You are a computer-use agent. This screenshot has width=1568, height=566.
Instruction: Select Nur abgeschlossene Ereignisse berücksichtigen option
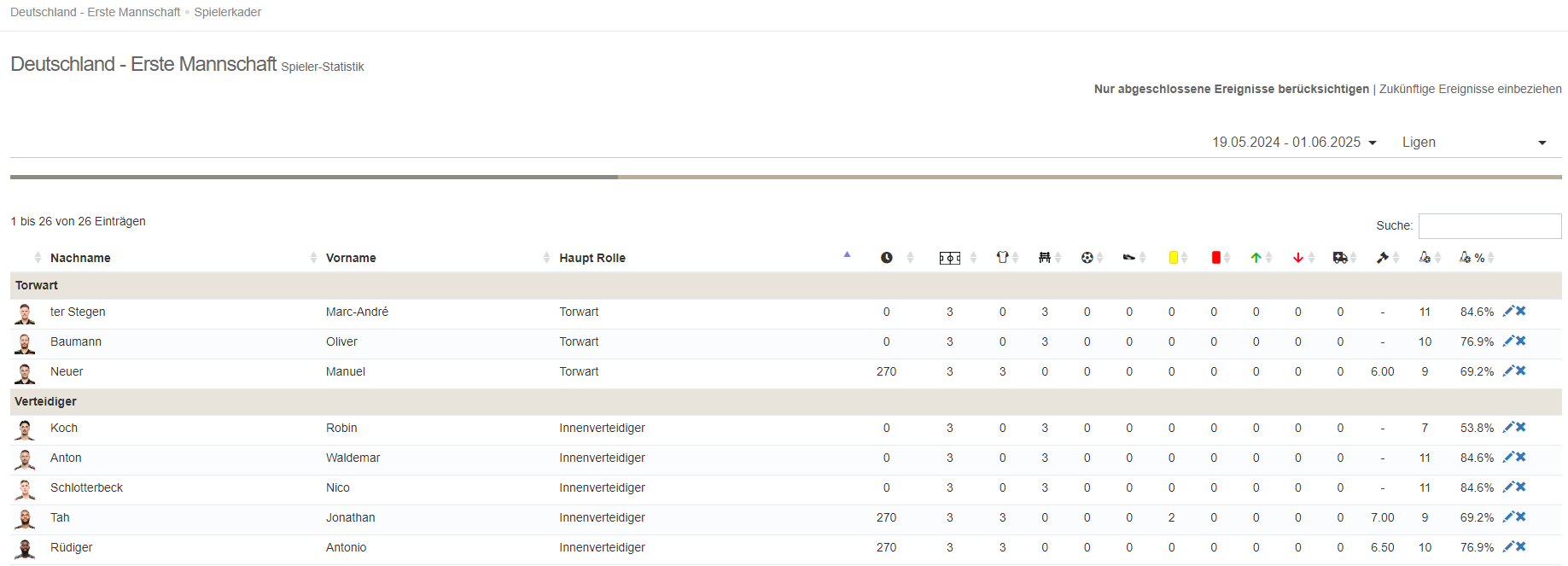[x=1231, y=89]
